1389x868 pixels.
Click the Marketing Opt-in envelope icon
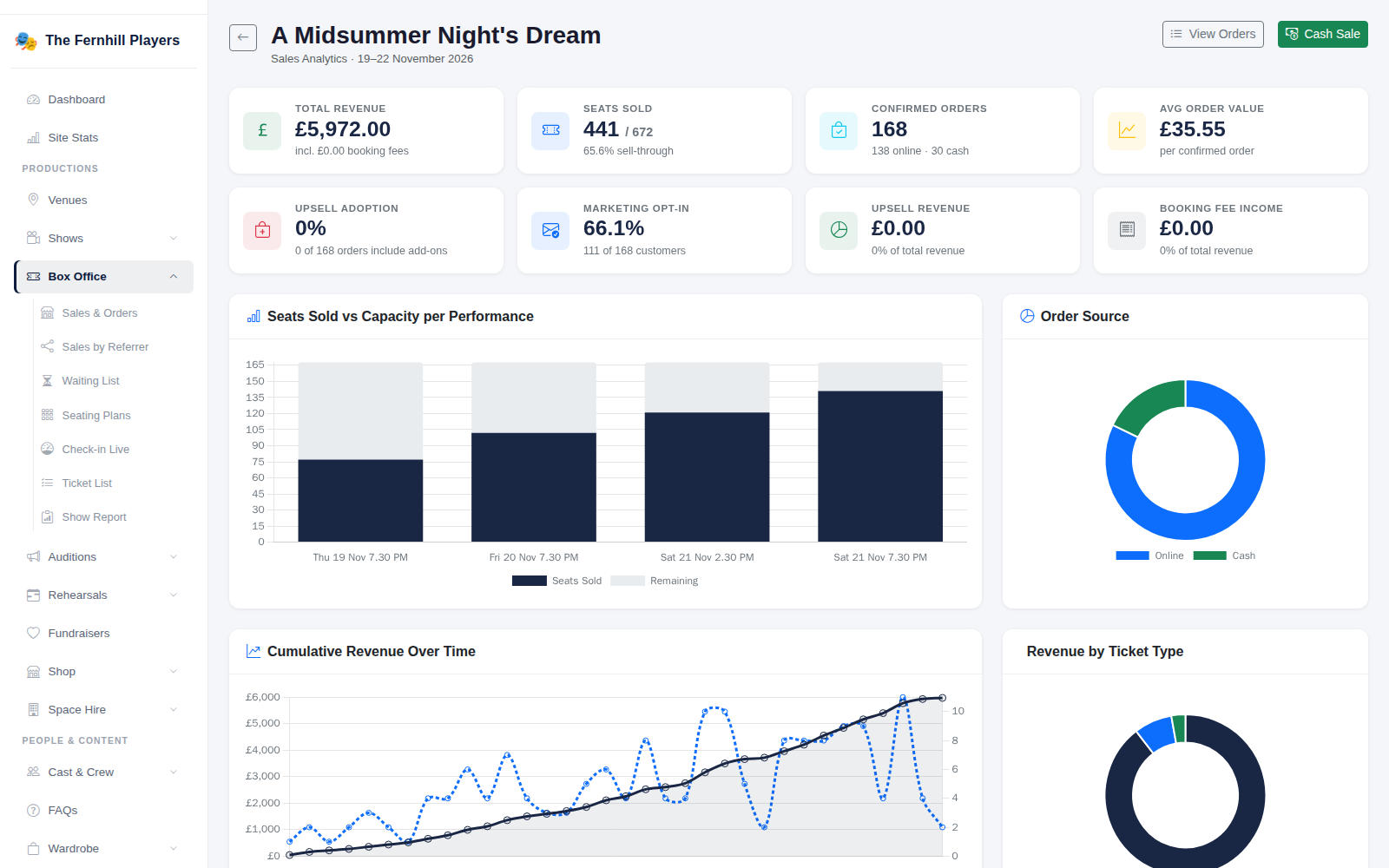tap(550, 230)
